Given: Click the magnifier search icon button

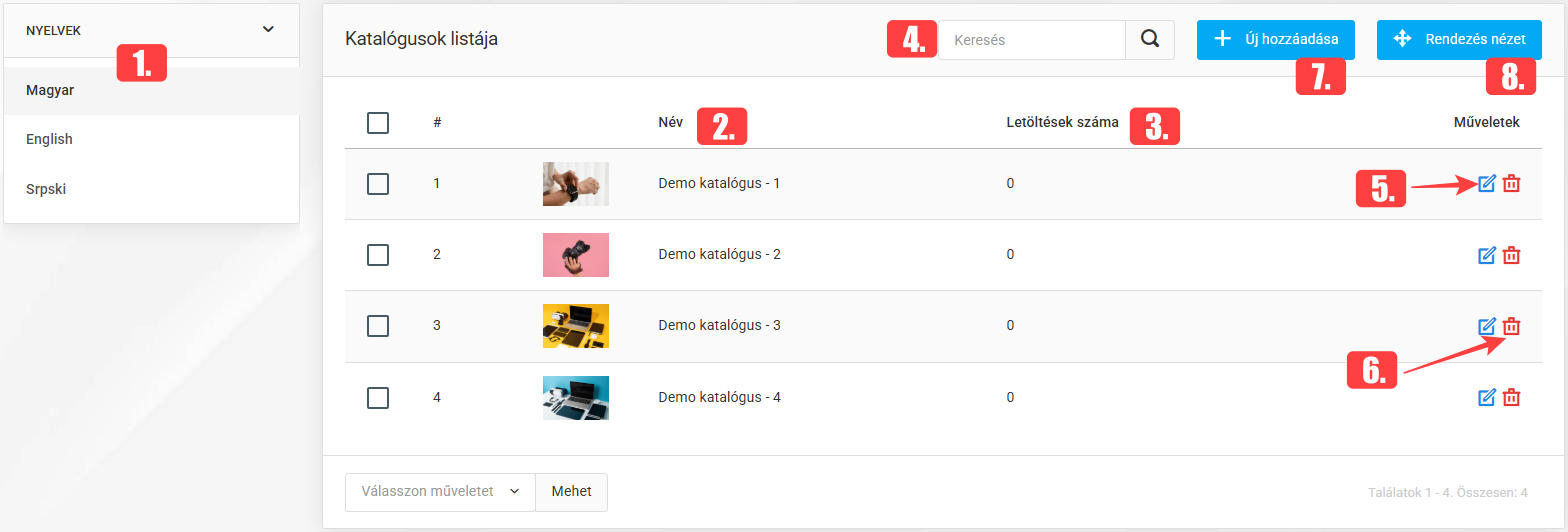Looking at the screenshot, I should click(1150, 40).
